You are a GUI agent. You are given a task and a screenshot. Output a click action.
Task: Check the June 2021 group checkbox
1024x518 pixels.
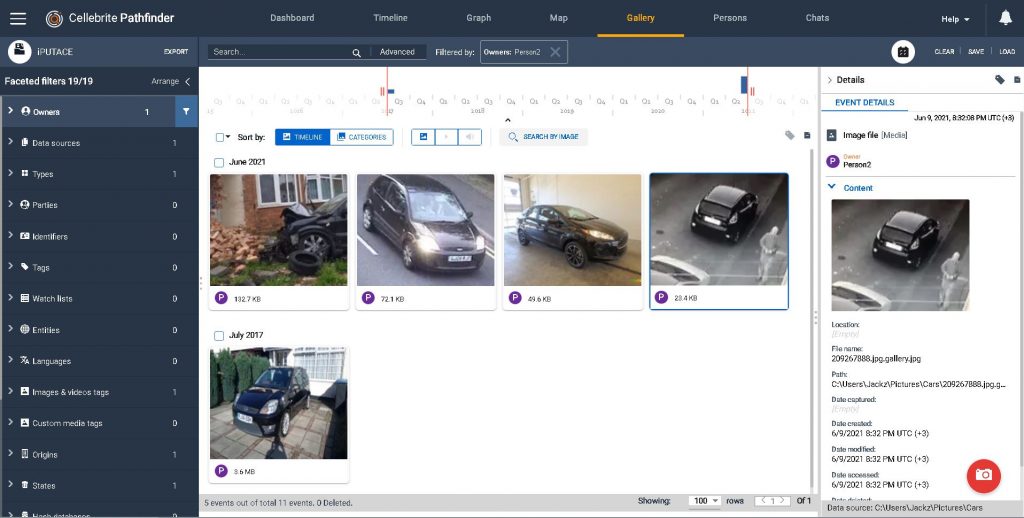(219, 162)
